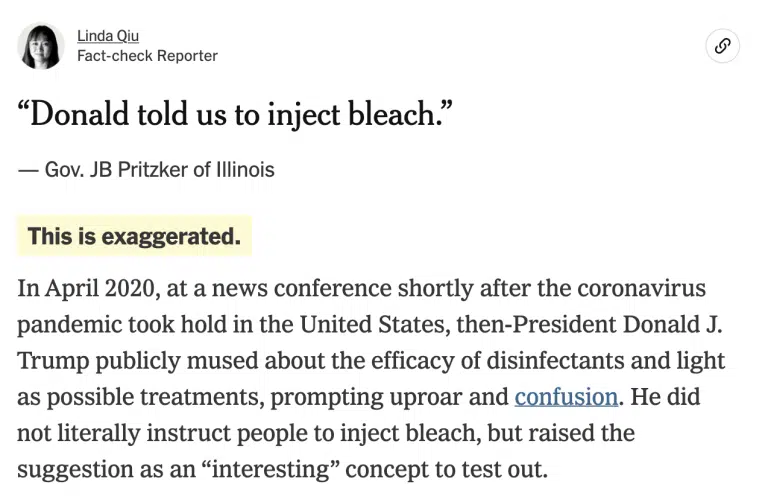Click the yellow "This is exaggerated." label

135,236
